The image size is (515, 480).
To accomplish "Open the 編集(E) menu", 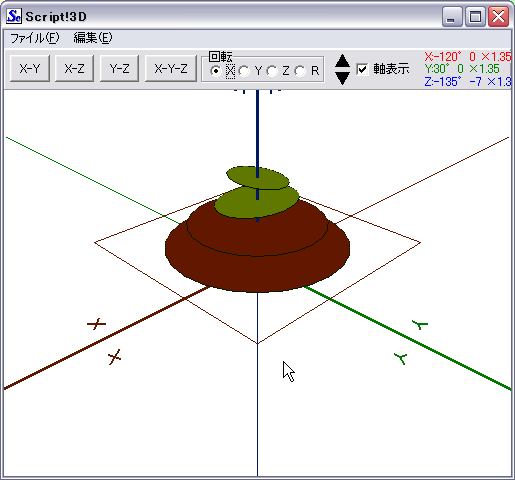I will pos(93,38).
